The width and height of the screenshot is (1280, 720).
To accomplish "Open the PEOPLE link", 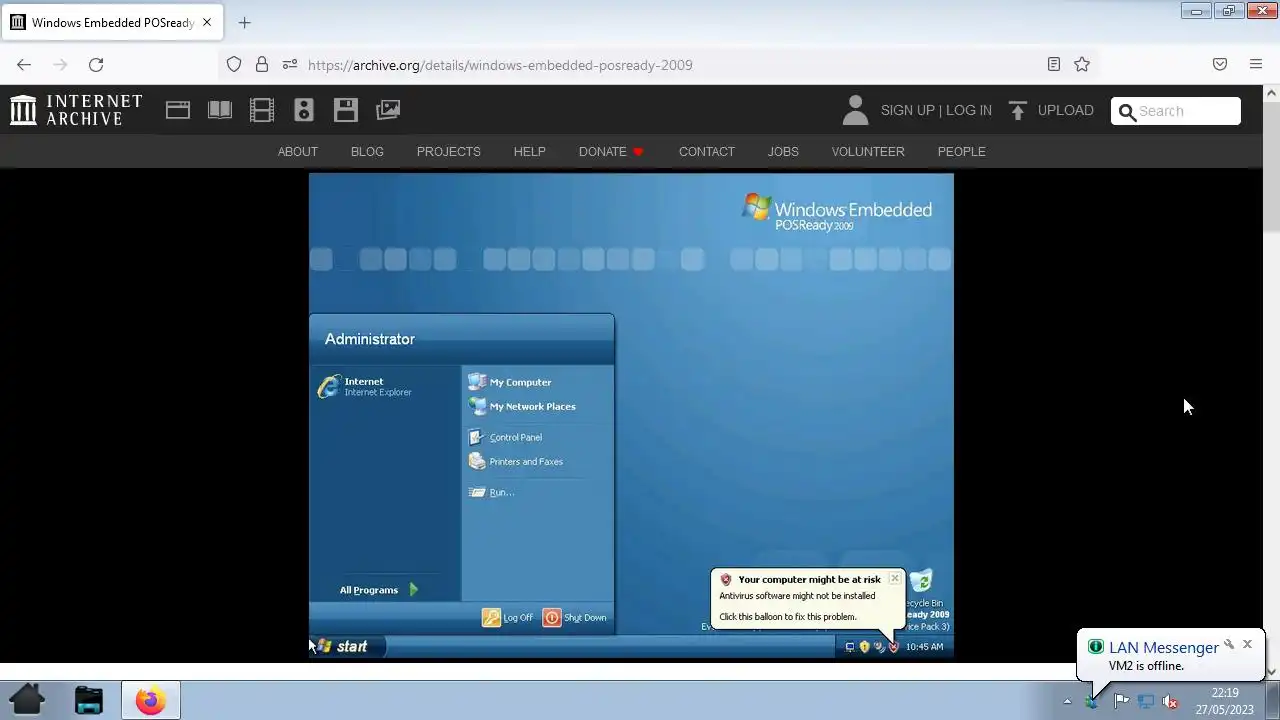I will [x=962, y=151].
